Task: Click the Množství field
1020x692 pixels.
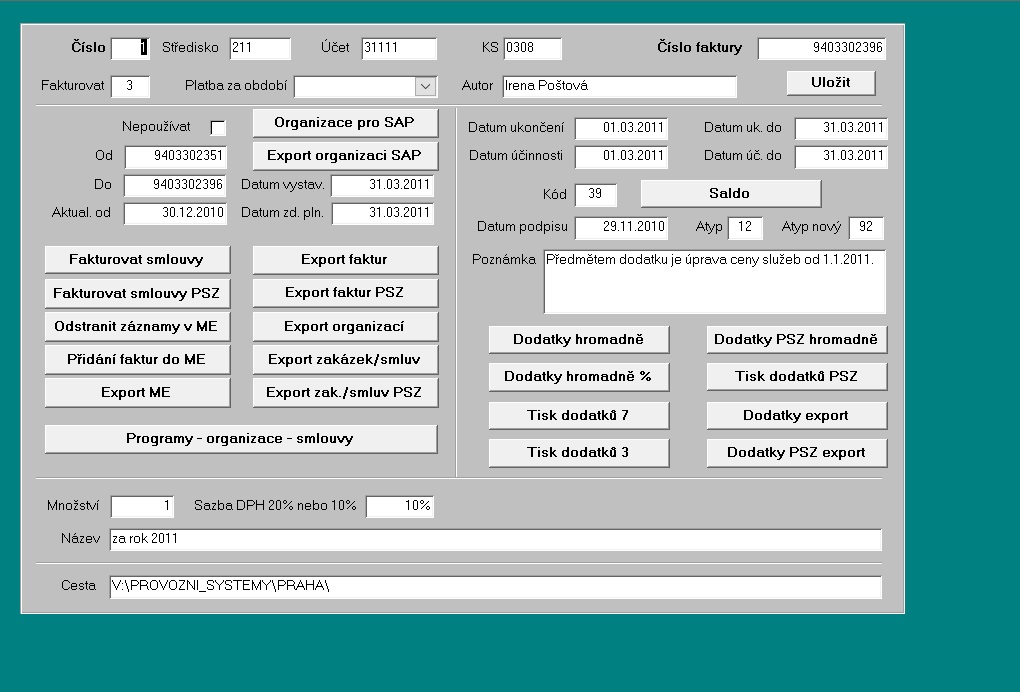Action: (x=142, y=507)
